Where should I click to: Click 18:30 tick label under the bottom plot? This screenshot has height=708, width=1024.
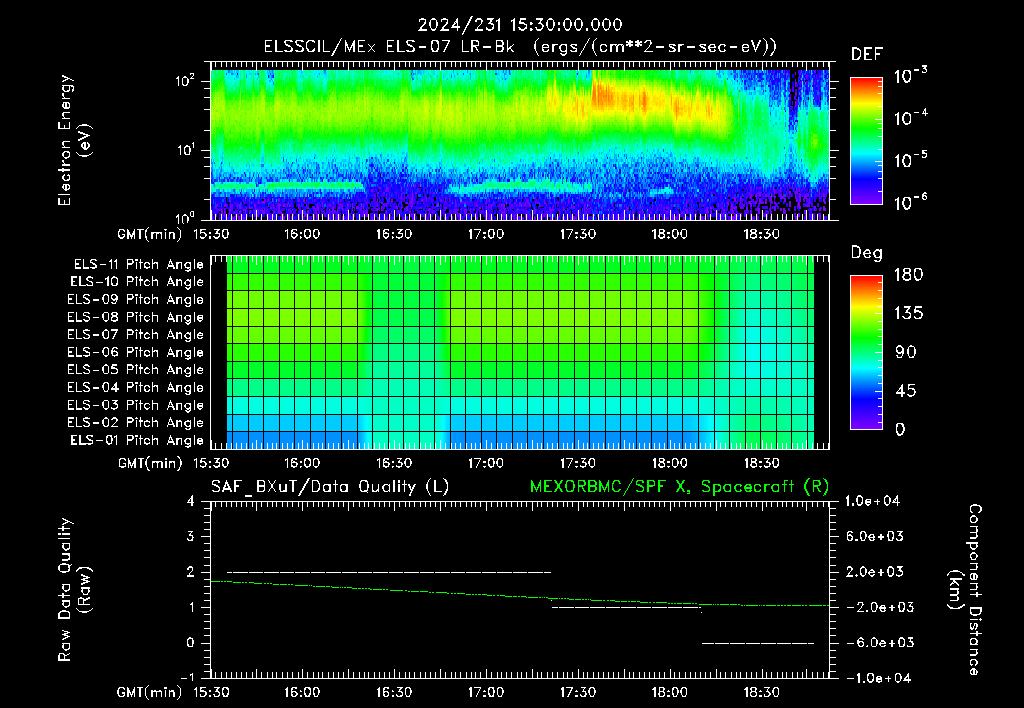(761, 692)
